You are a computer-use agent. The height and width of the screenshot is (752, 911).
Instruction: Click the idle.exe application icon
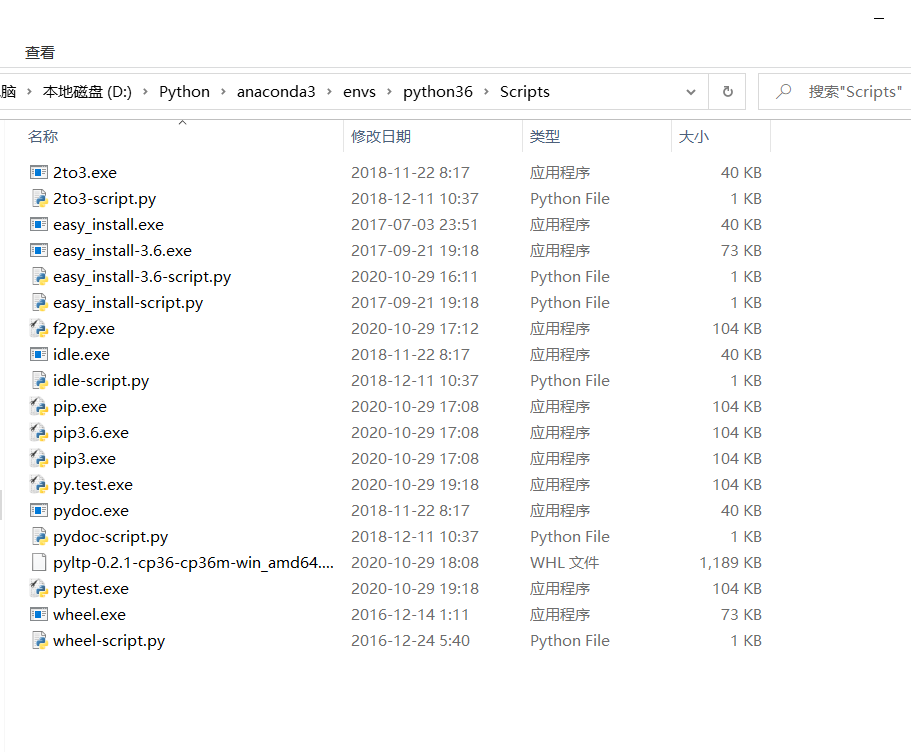[39, 354]
